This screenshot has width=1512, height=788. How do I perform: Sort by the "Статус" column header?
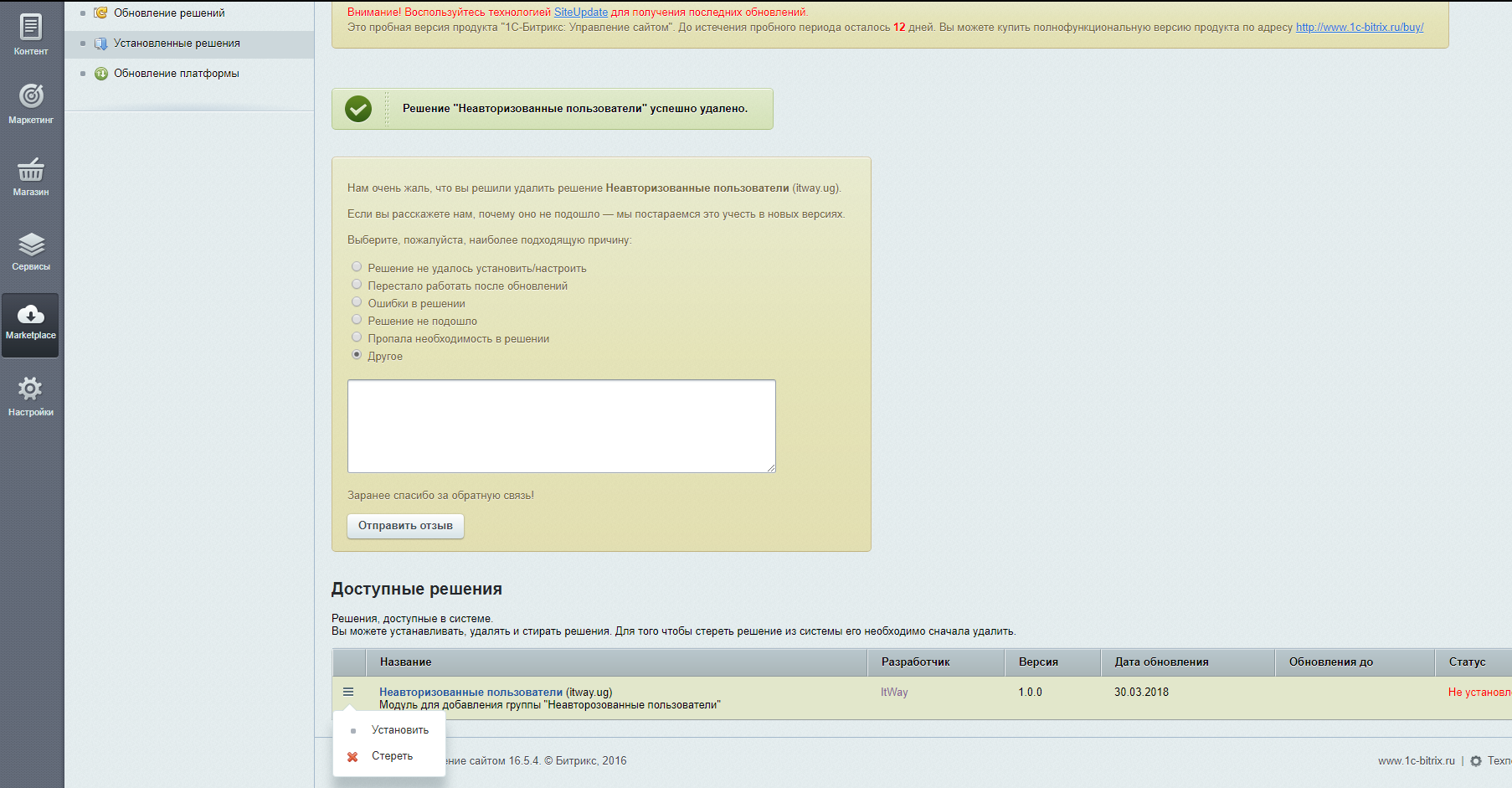pyautogui.click(x=1473, y=662)
